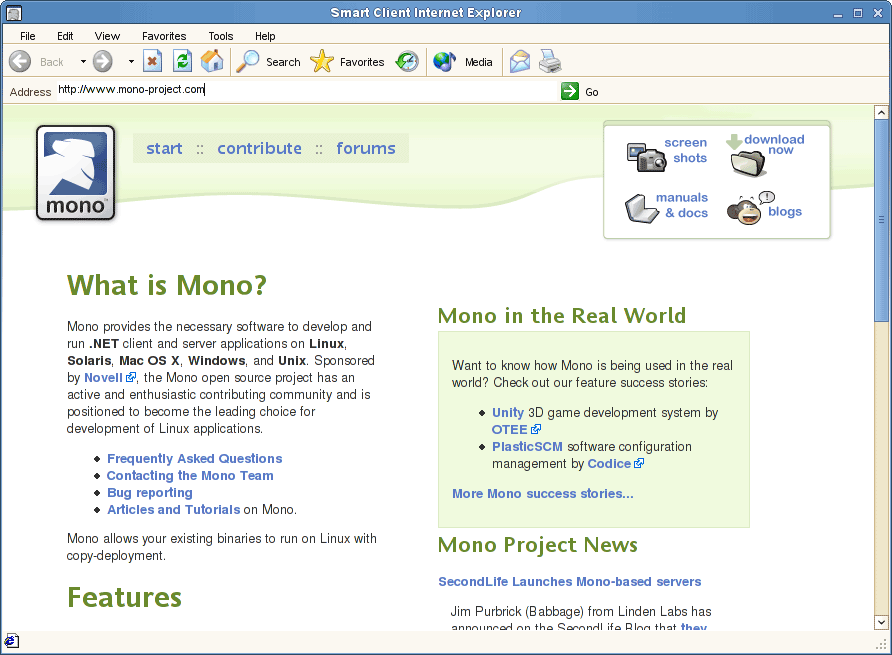Open the Bug reporting link
Image resolution: width=892 pixels, height=655 pixels.
click(150, 493)
